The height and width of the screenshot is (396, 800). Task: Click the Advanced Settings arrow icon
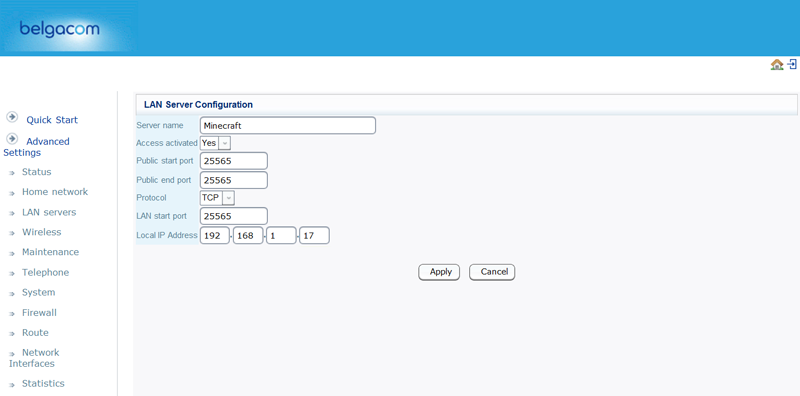(x=12, y=138)
